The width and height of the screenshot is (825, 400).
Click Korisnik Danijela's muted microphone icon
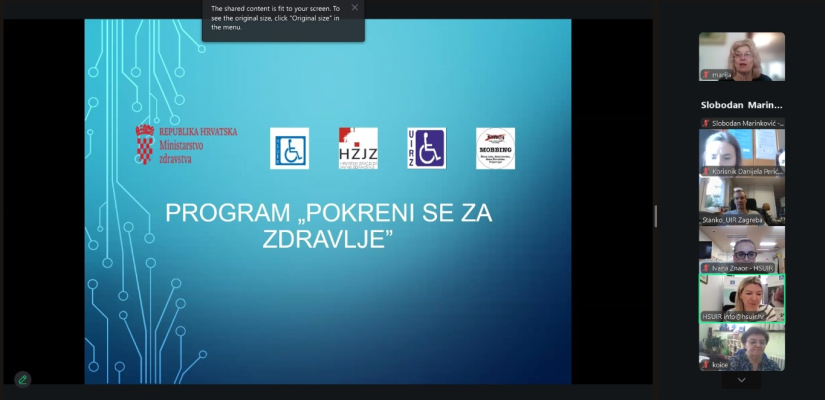(x=706, y=171)
